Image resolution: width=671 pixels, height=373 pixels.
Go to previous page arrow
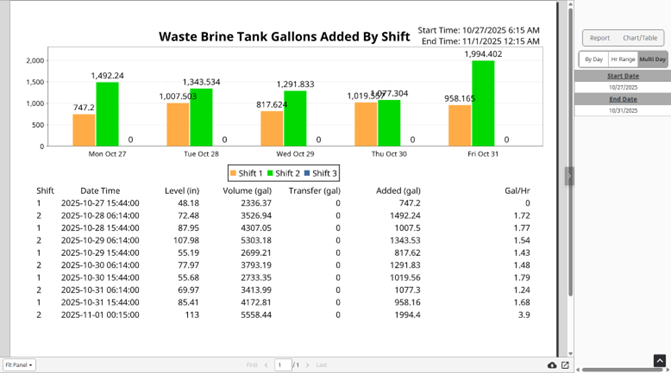(x=266, y=365)
